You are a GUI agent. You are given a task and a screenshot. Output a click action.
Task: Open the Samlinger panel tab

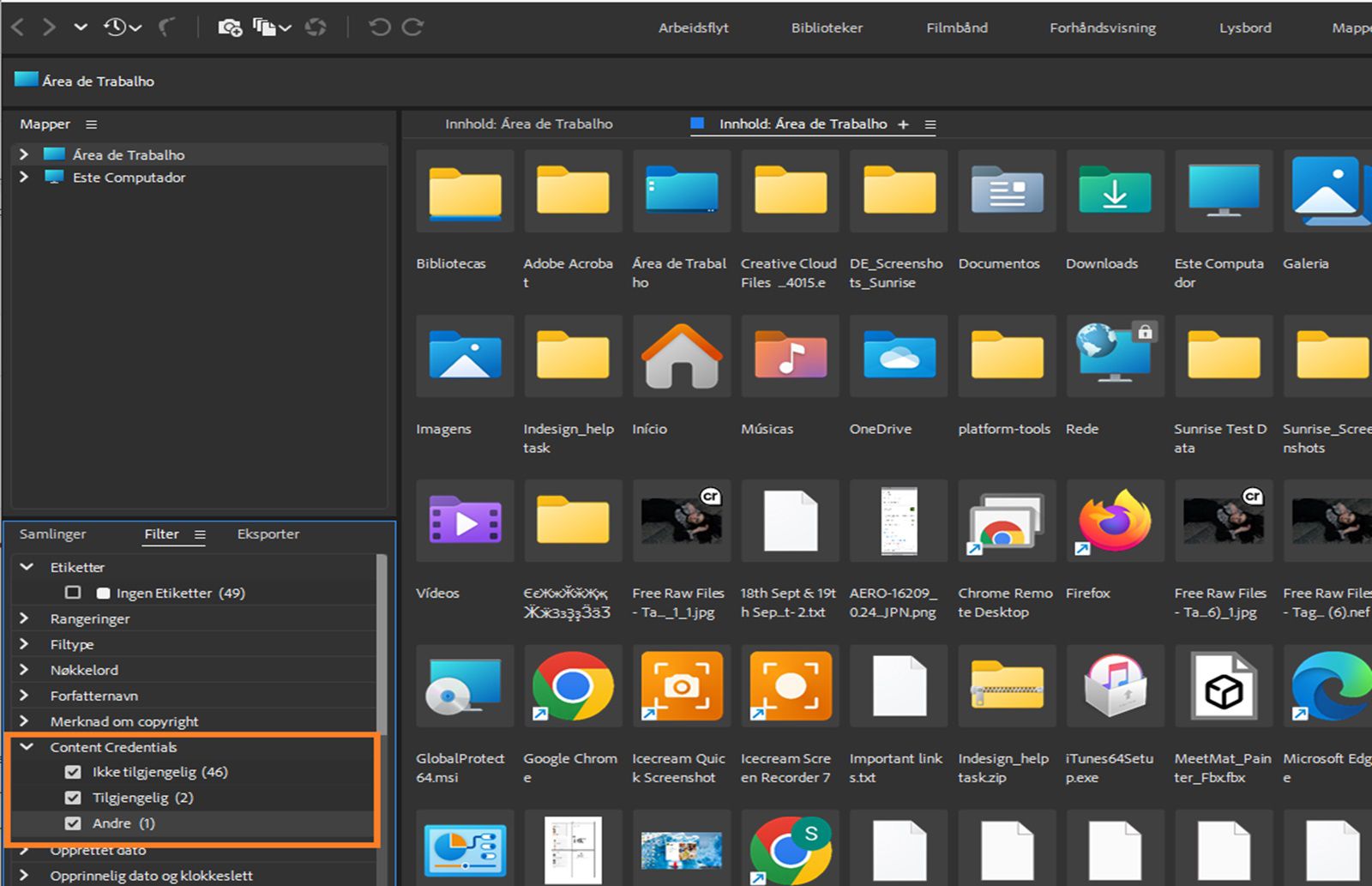point(53,534)
